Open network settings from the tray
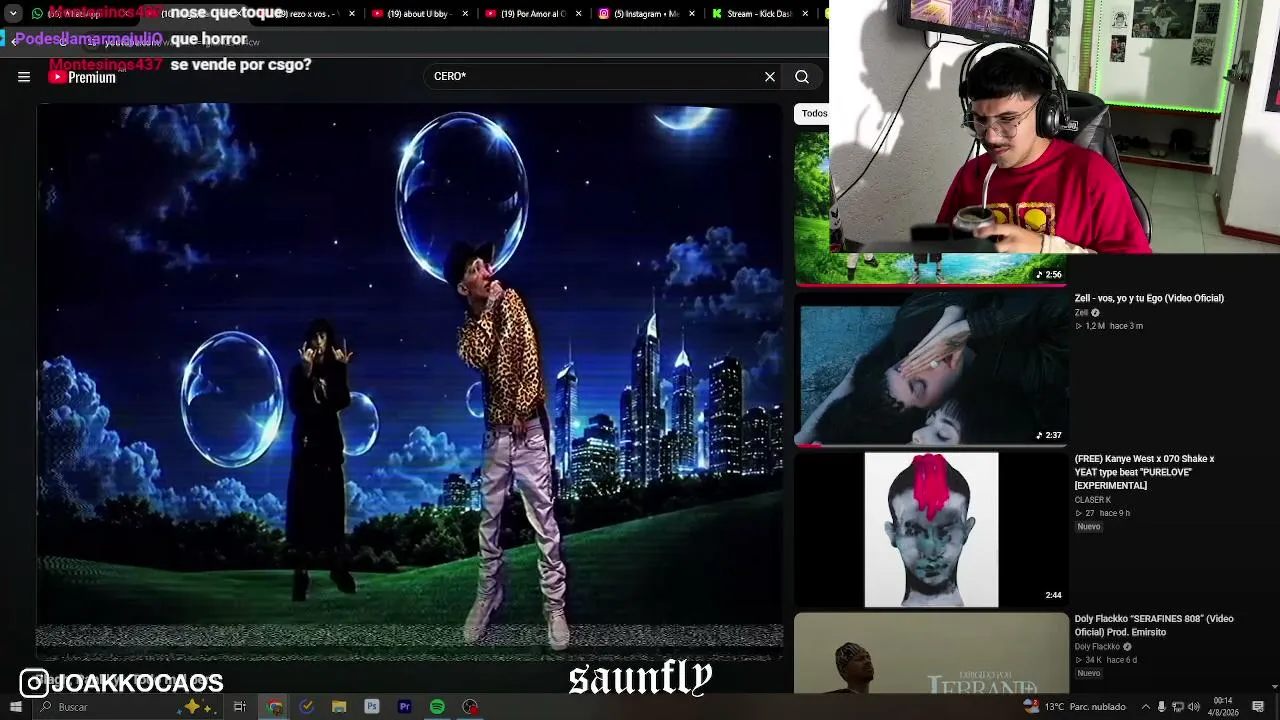The width and height of the screenshot is (1280, 720). click(x=1176, y=707)
